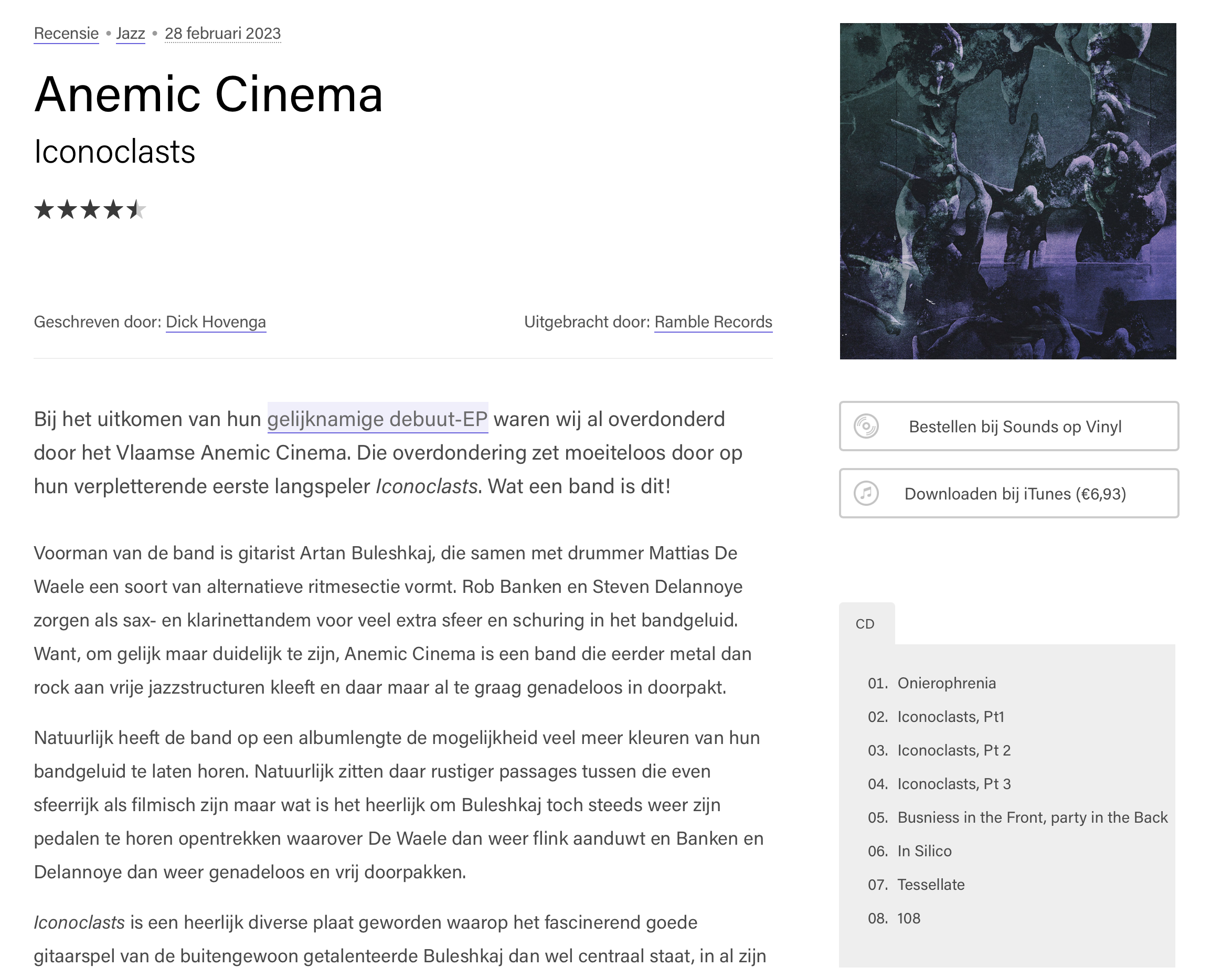Open the Recensie category link
Image resolution: width=1232 pixels, height=978 pixels.
pos(66,33)
